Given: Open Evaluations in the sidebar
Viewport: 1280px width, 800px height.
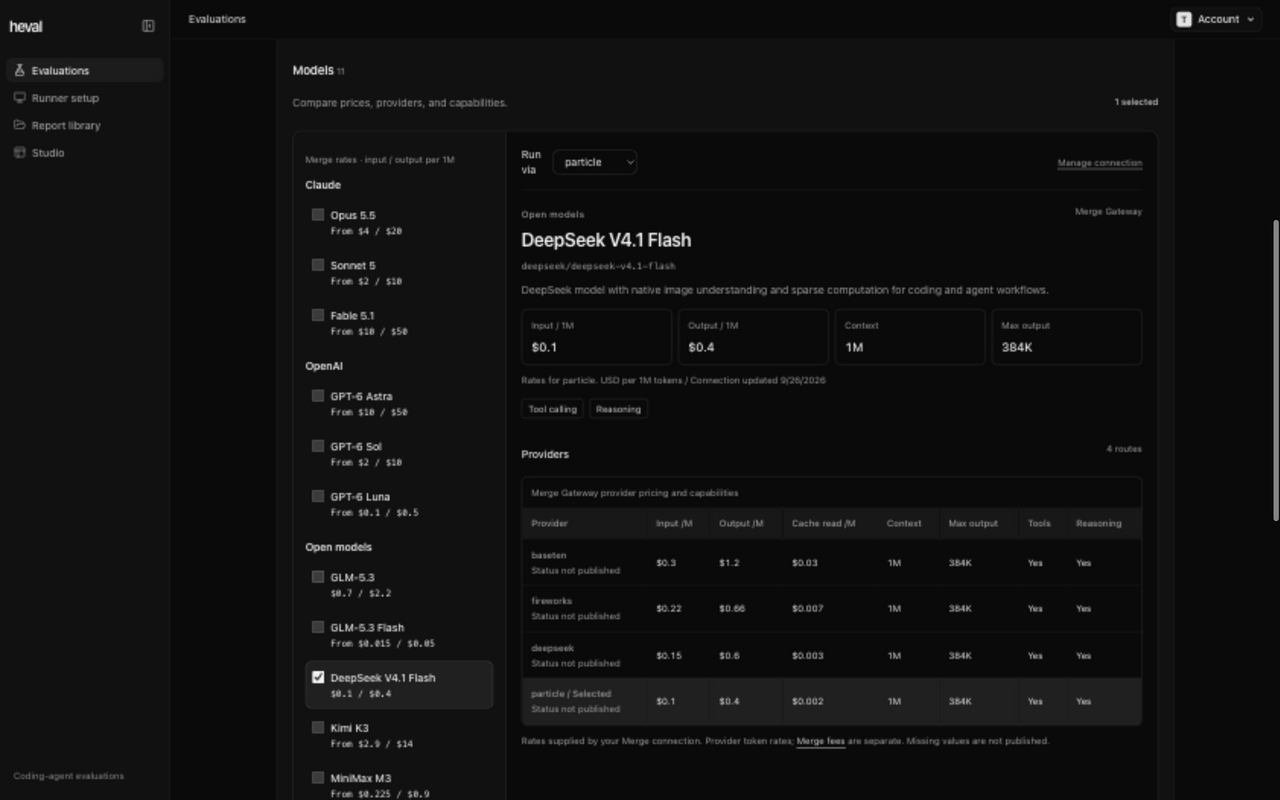Looking at the screenshot, I should pyautogui.click(x=85, y=70).
